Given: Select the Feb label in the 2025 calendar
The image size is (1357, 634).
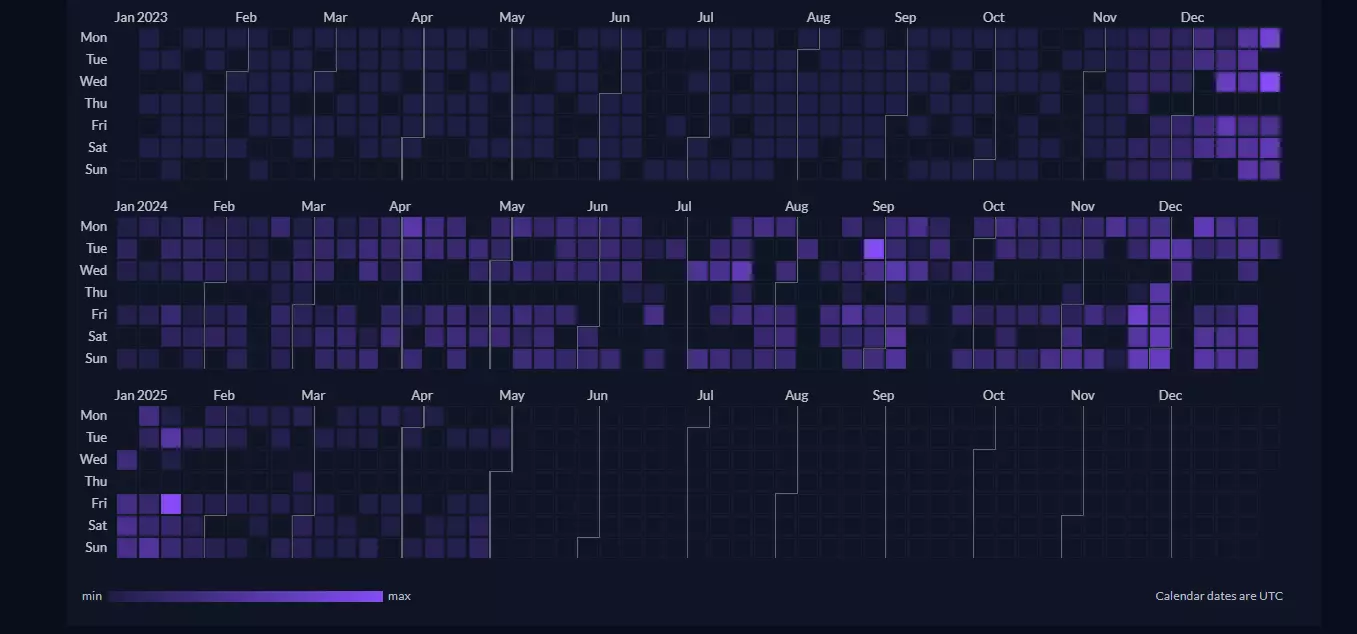Looking at the screenshot, I should point(224,395).
